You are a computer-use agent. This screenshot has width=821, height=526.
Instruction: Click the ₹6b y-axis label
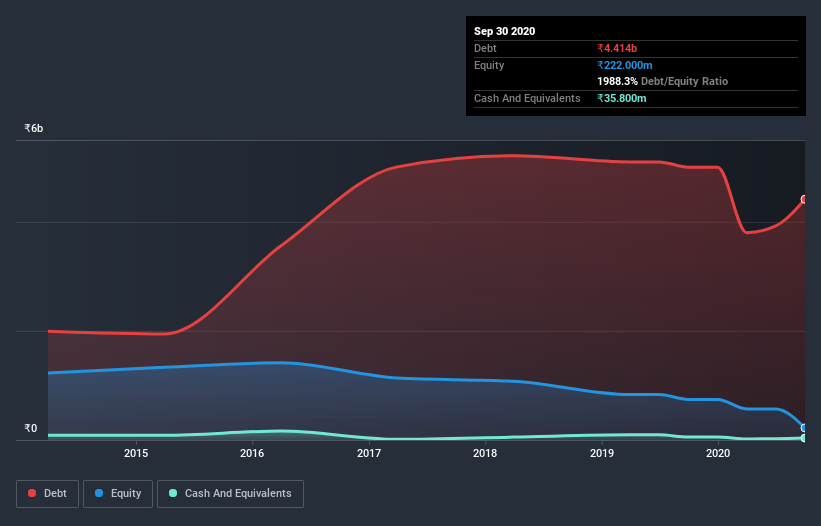coord(34,128)
